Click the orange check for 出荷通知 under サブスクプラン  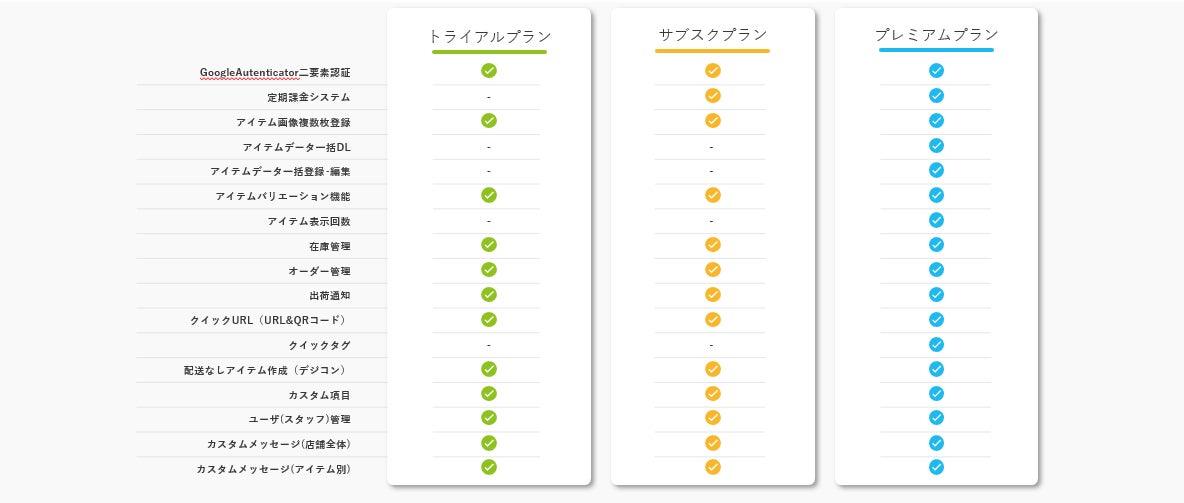tap(713, 295)
